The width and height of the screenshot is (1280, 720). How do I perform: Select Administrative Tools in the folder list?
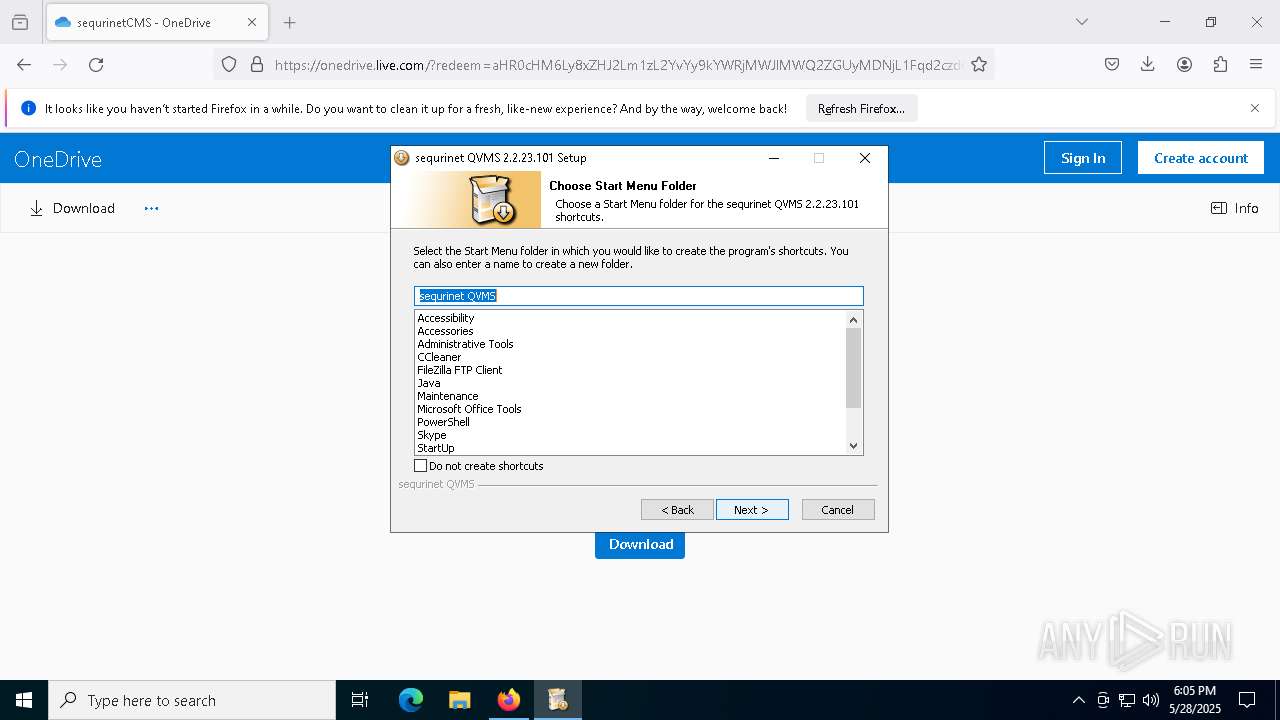pyautogui.click(x=465, y=344)
